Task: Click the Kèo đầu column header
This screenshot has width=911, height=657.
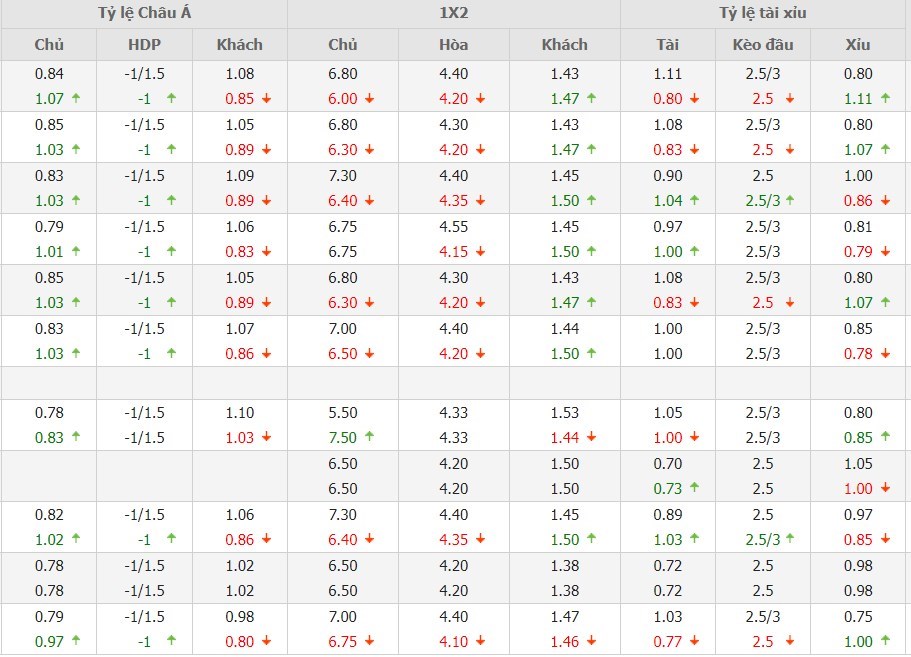Action: point(762,44)
